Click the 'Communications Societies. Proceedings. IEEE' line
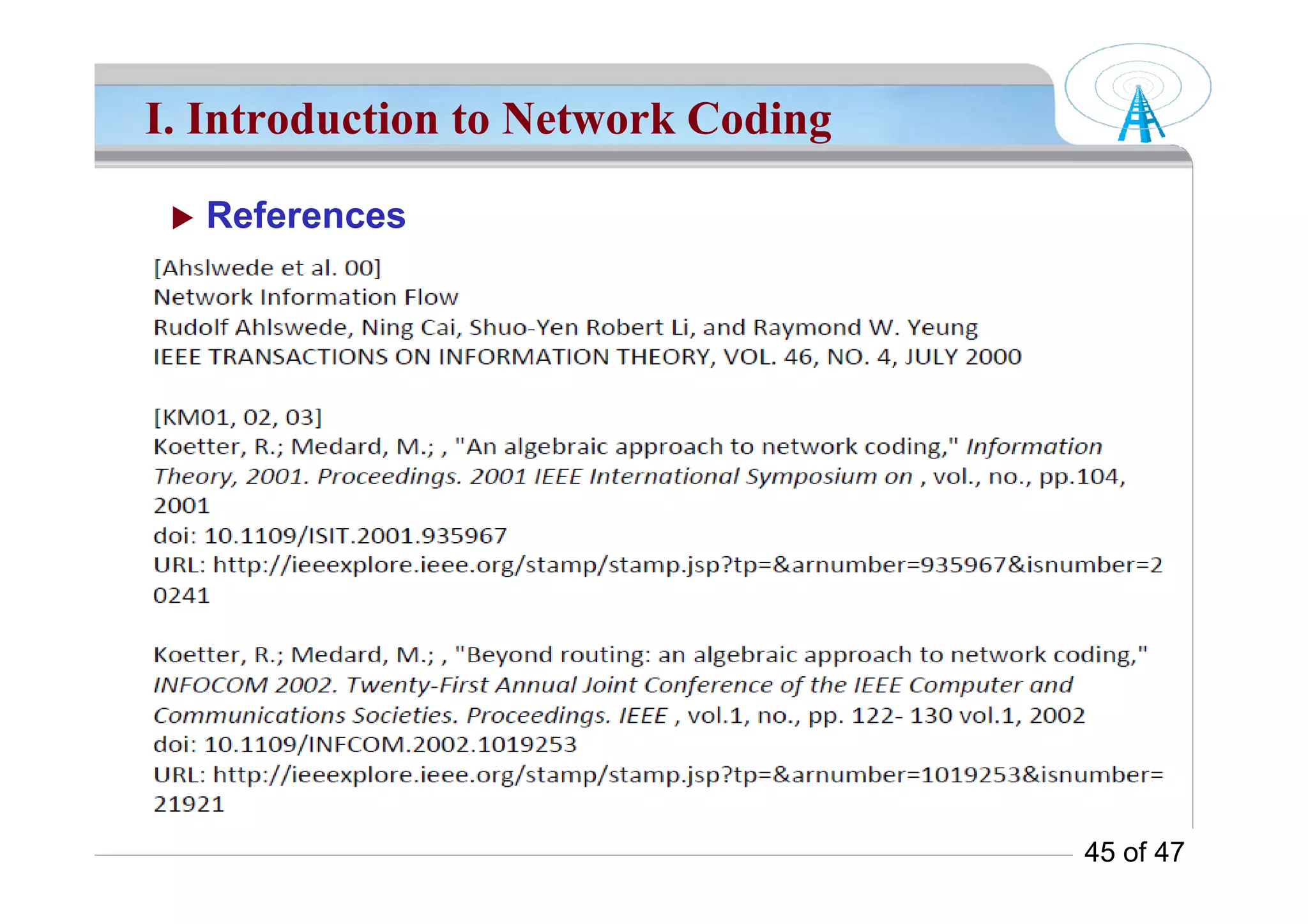The width and height of the screenshot is (1308, 924). [x=619, y=716]
